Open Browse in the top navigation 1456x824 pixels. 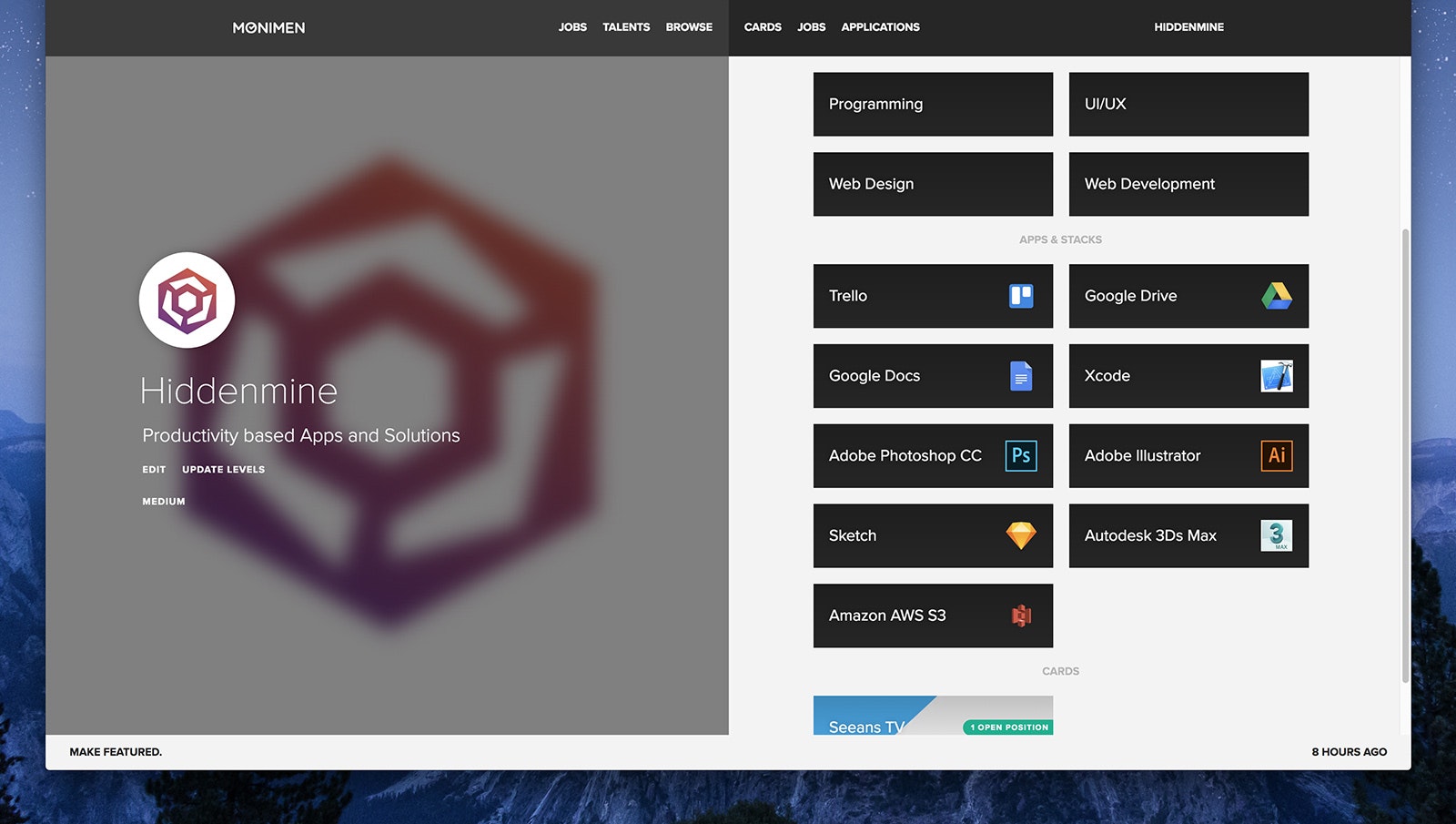689,27
